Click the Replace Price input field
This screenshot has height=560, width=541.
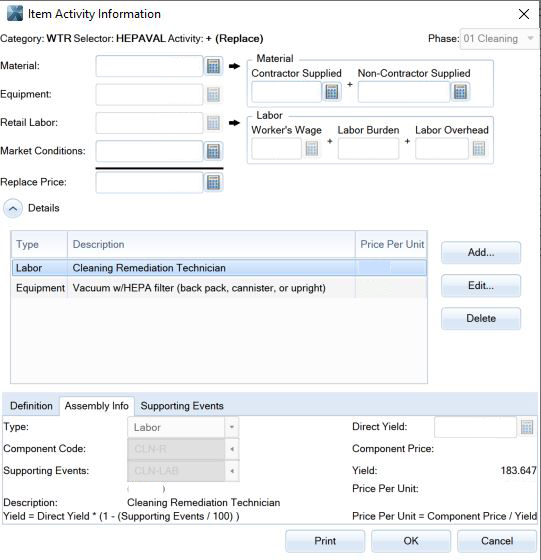pos(149,182)
